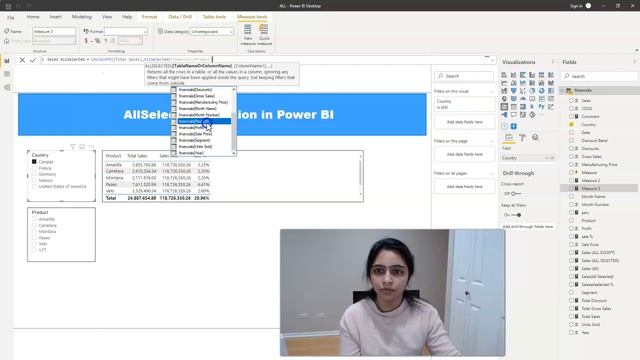
Task: Check France in the Country slicer
Action: [x=34, y=168]
